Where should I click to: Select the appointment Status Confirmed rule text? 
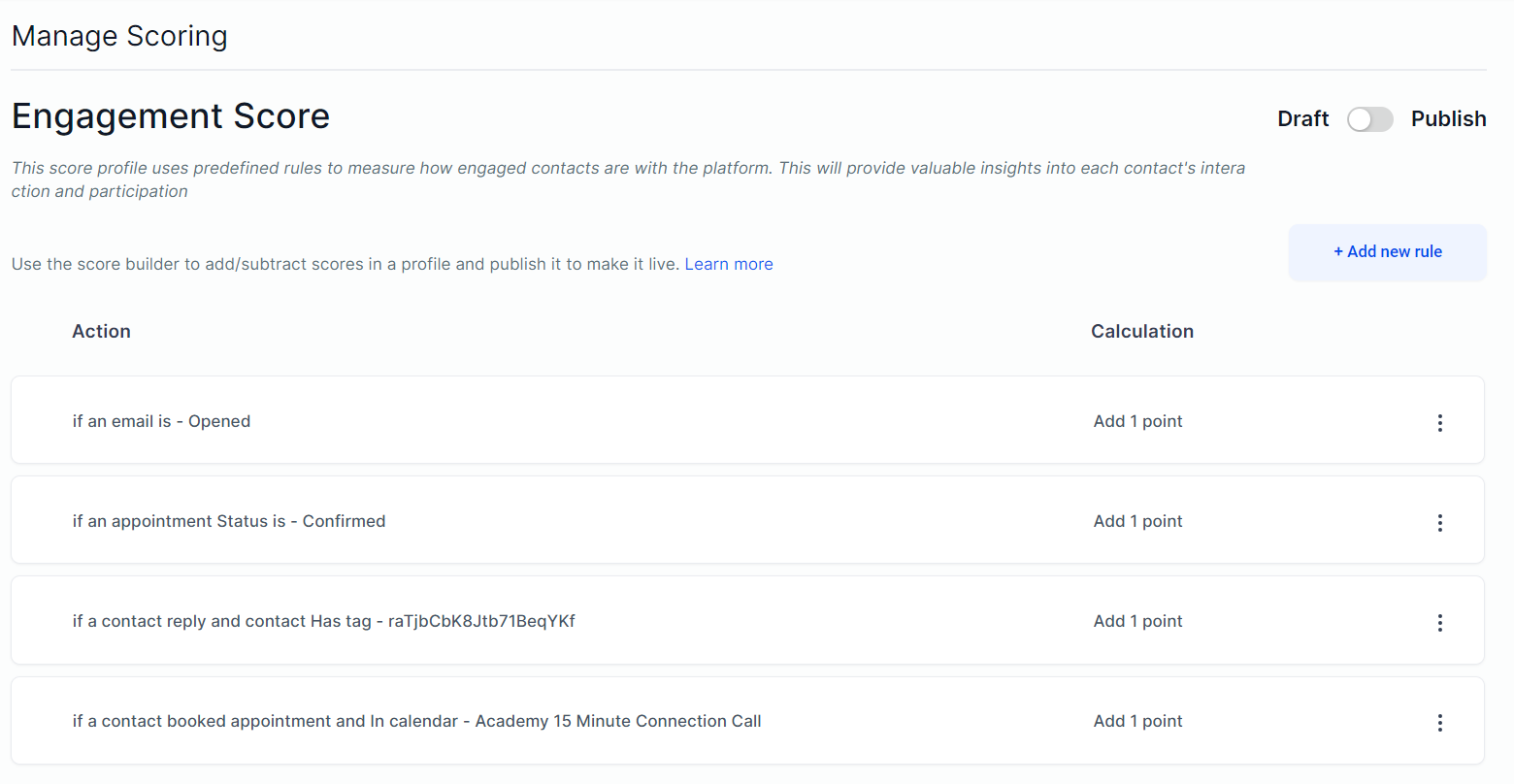tap(229, 521)
